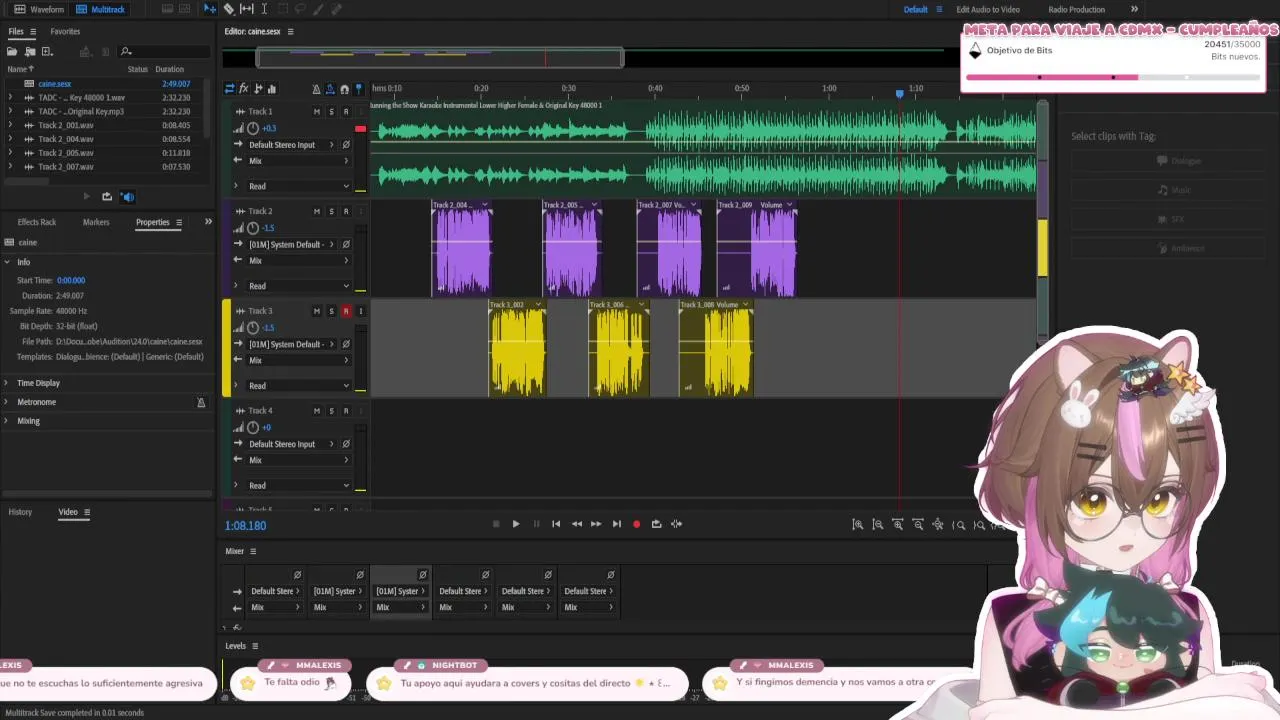Zoom in amplitude icon in zoom controls
This screenshot has height=720, width=1280.
pos(858,524)
